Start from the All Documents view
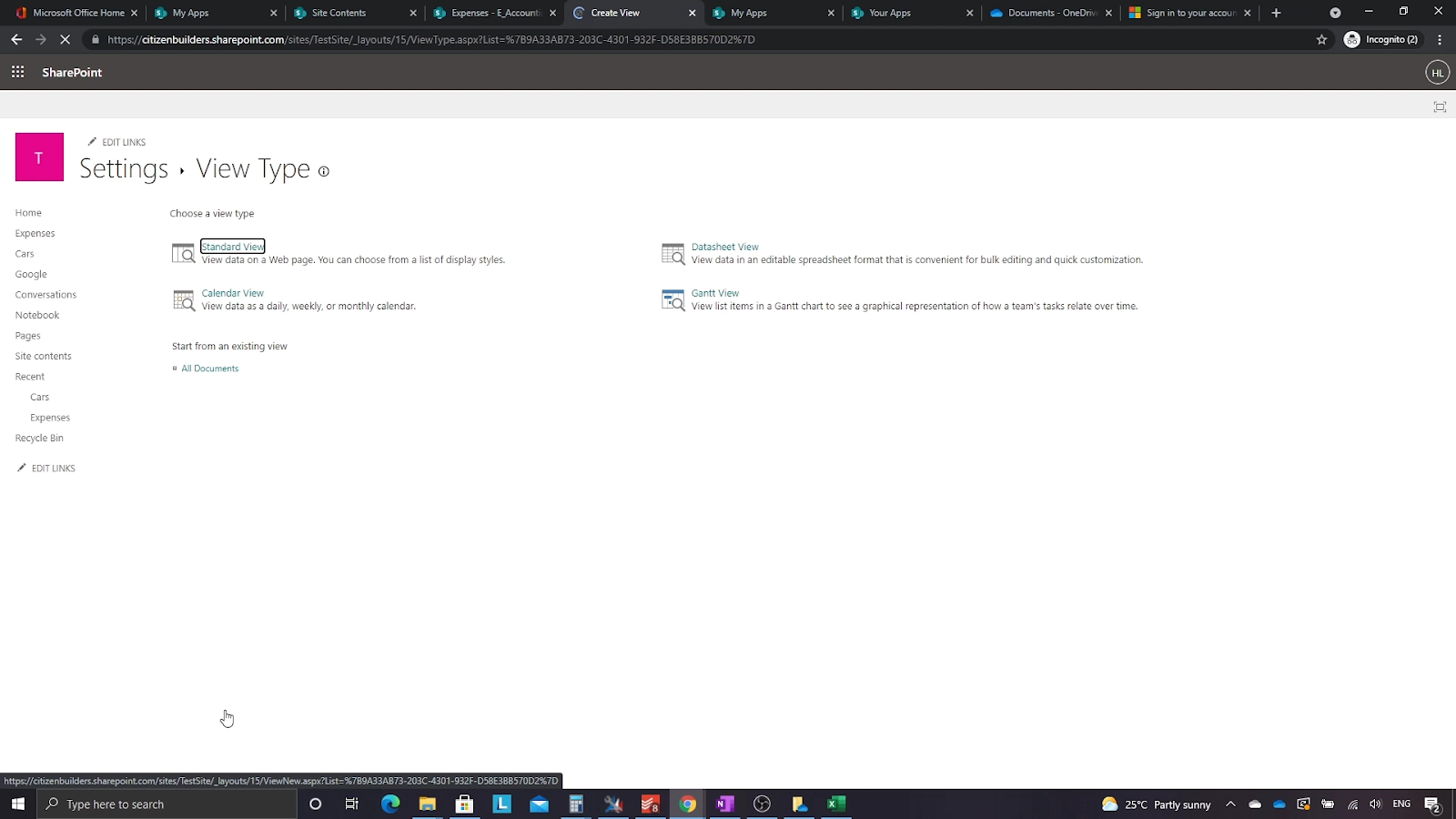The height and width of the screenshot is (819, 1456). click(x=209, y=369)
